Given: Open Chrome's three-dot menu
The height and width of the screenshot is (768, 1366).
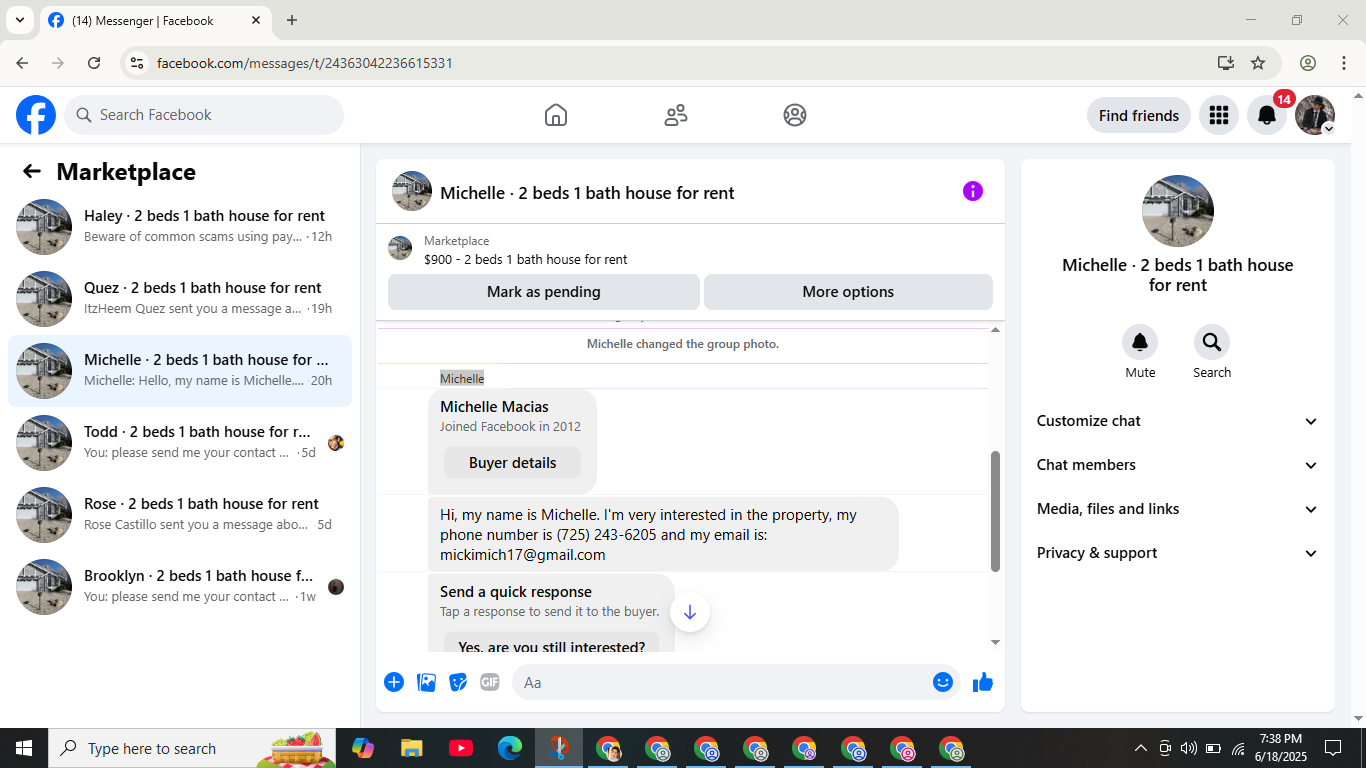Looking at the screenshot, I should (x=1343, y=63).
